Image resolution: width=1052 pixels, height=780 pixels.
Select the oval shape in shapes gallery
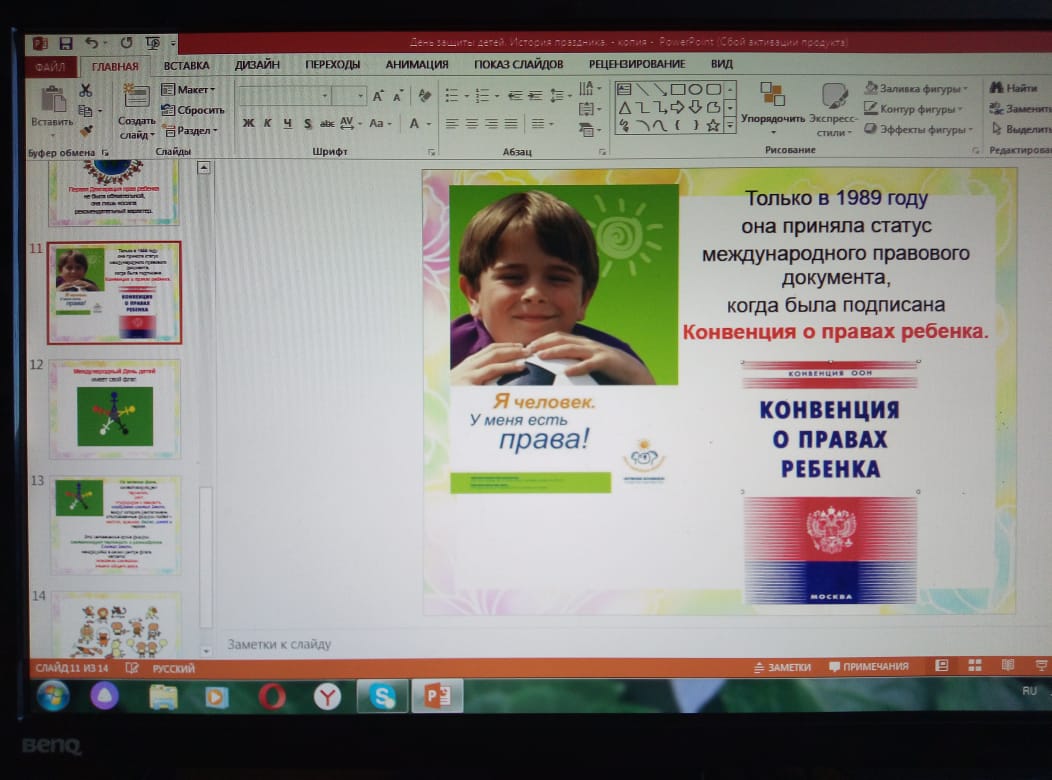pyautogui.click(x=695, y=89)
